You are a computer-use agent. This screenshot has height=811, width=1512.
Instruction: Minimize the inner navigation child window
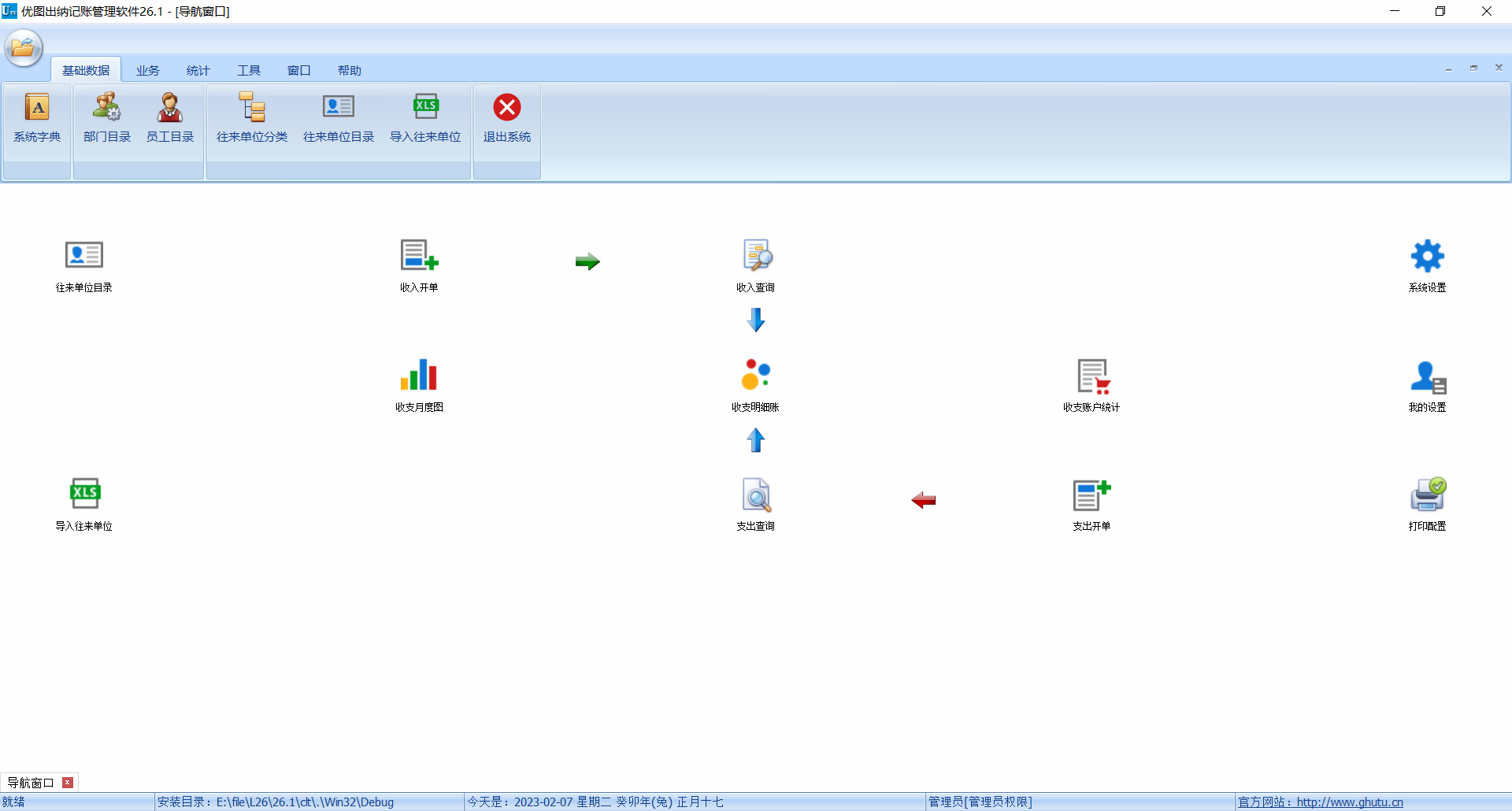coord(1448,69)
